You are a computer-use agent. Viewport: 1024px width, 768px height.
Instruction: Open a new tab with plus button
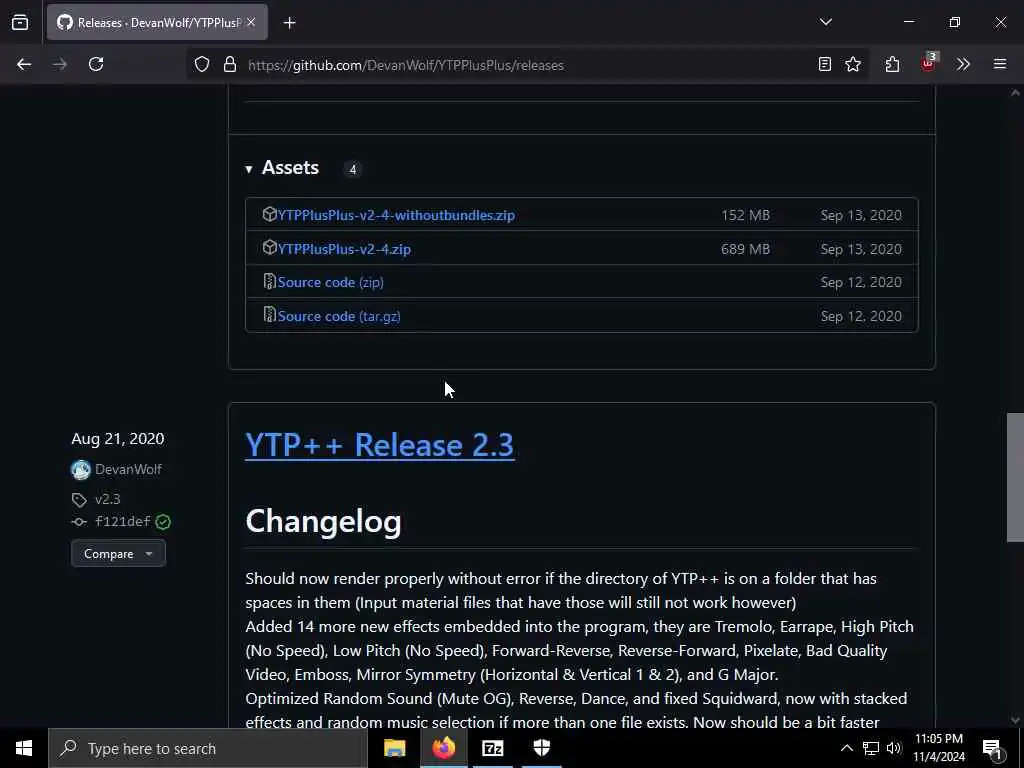289,23
